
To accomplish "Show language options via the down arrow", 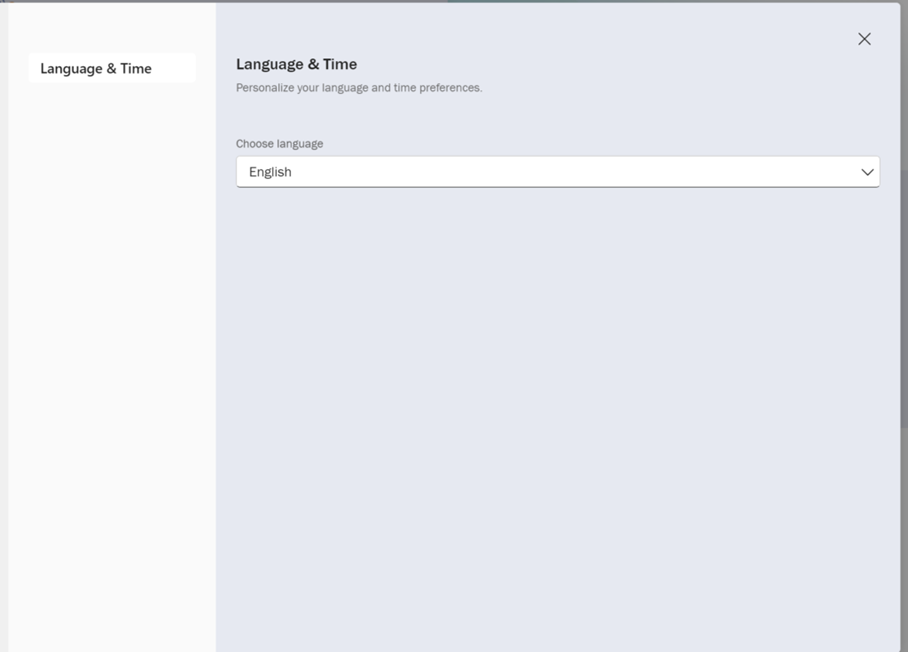I will 867,172.
